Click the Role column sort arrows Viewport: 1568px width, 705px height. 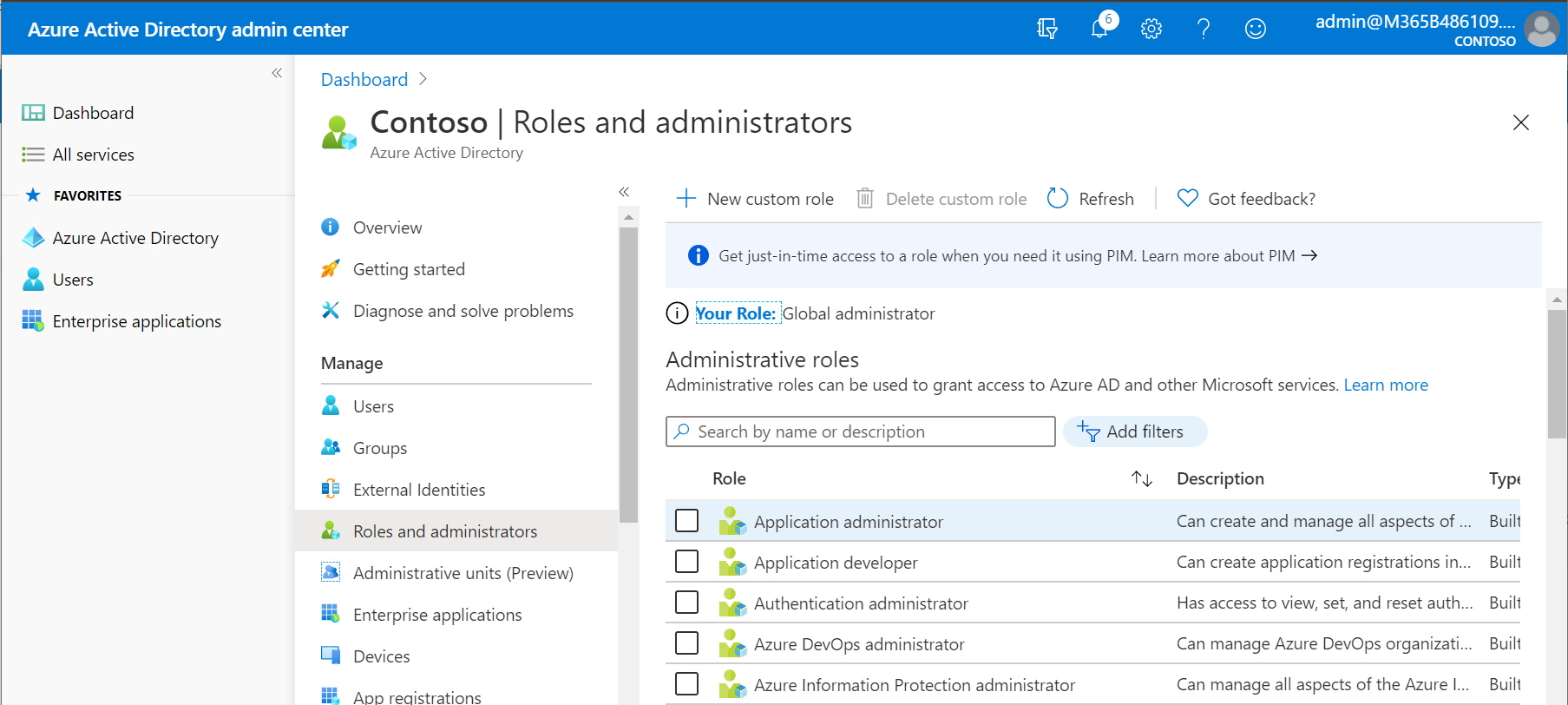[x=1142, y=479]
